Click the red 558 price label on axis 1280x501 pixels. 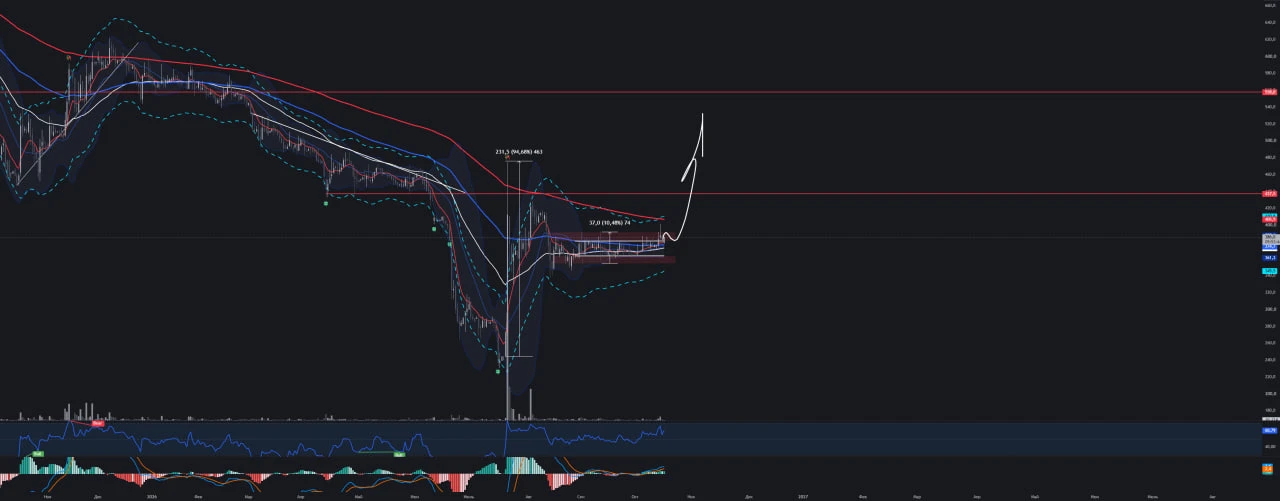pyautogui.click(x=1271, y=91)
